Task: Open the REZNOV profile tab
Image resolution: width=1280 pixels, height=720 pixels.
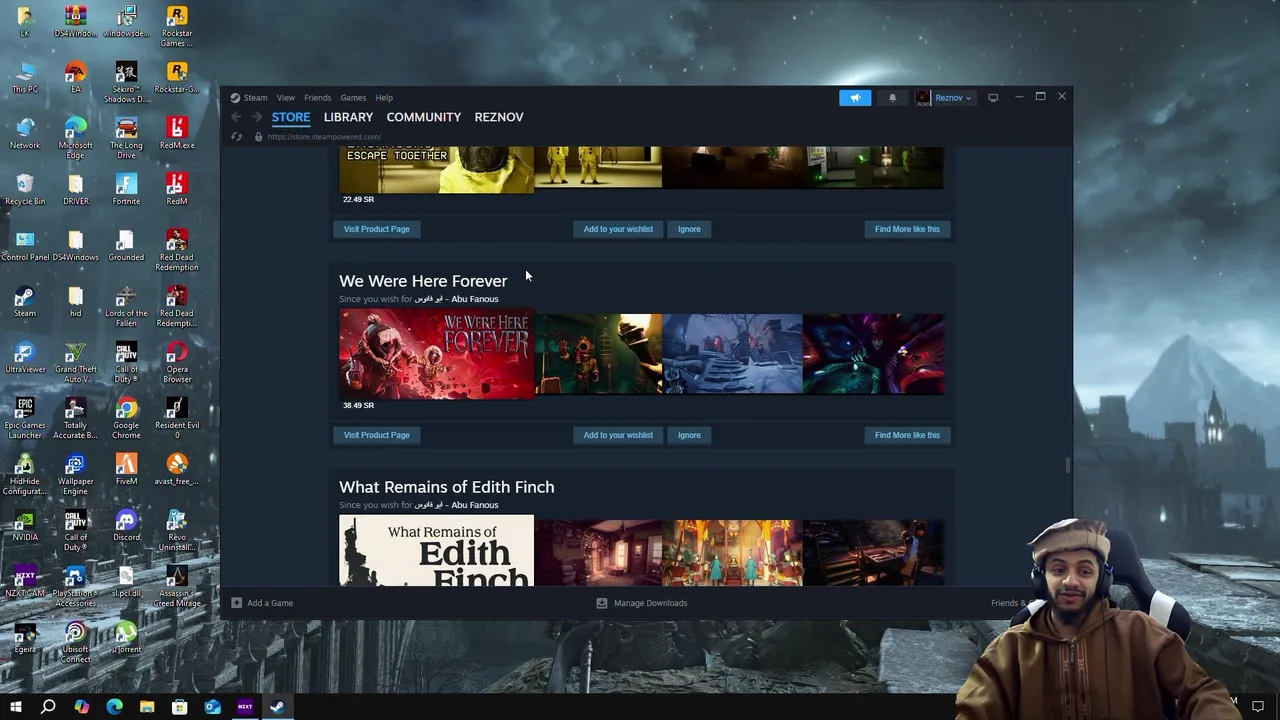Action: click(x=499, y=117)
